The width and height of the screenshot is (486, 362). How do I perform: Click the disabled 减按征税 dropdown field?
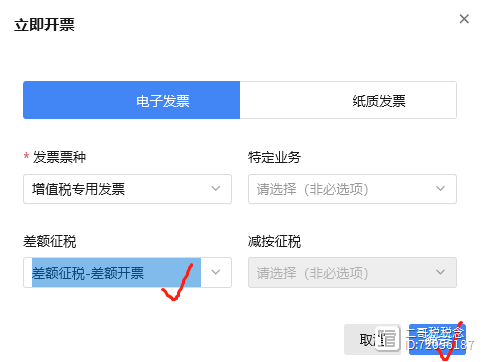point(352,272)
